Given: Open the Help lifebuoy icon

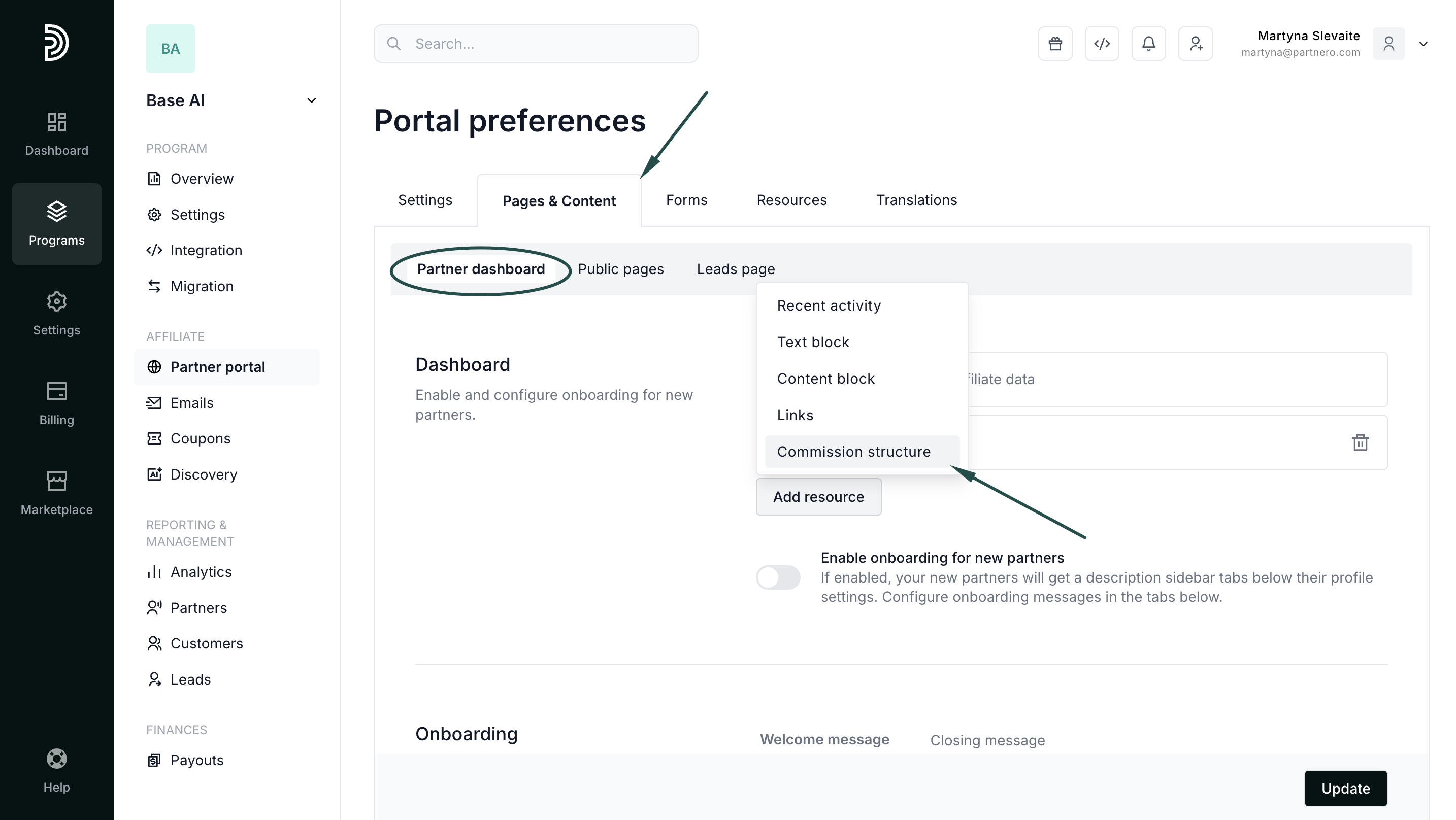Looking at the screenshot, I should pyautogui.click(x=56, y=770).
